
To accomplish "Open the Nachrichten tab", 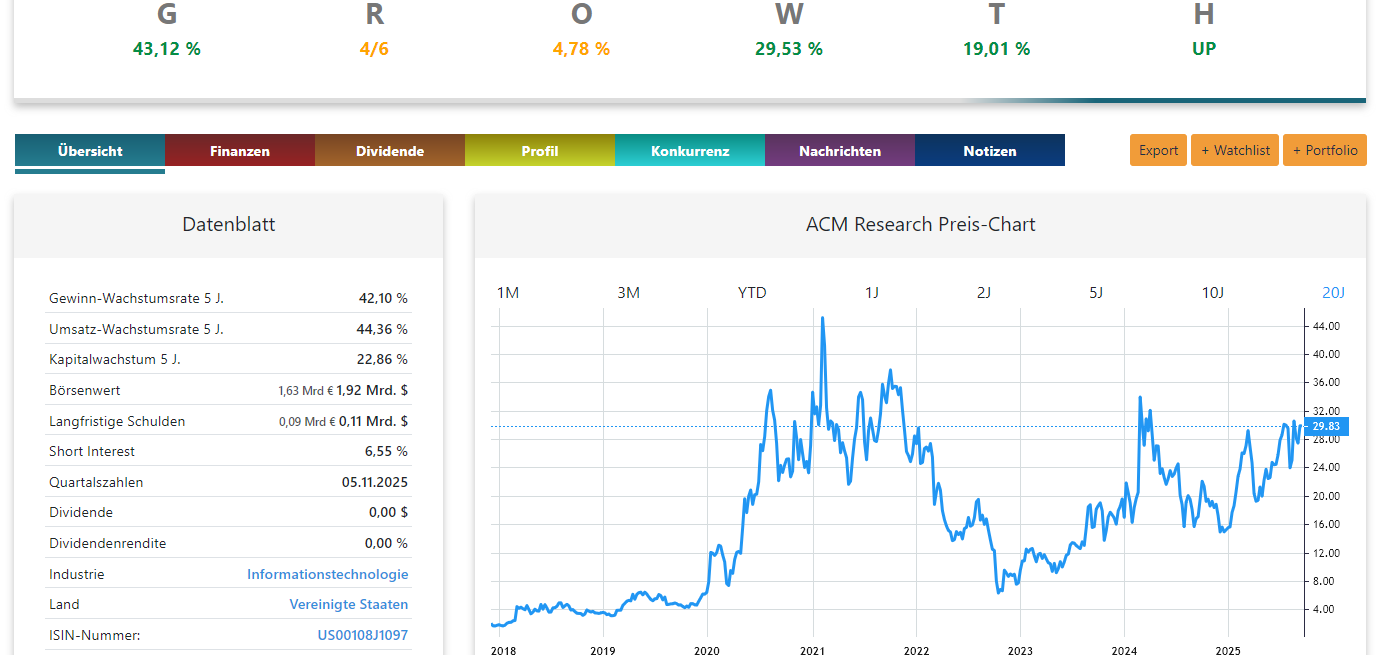I will (840, 151).
